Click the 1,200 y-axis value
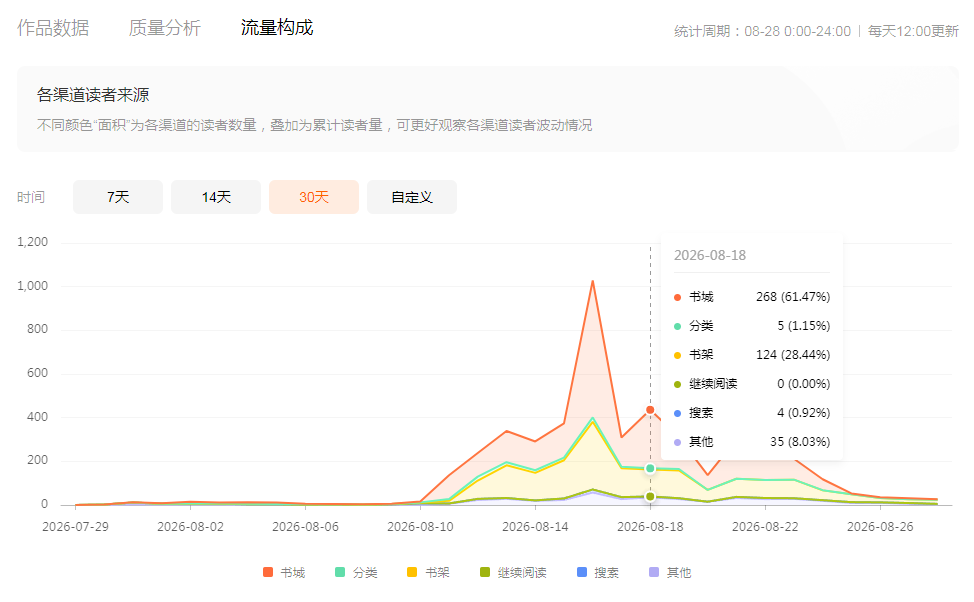This screenshot has width=974, height=602. tap(33, 242)
